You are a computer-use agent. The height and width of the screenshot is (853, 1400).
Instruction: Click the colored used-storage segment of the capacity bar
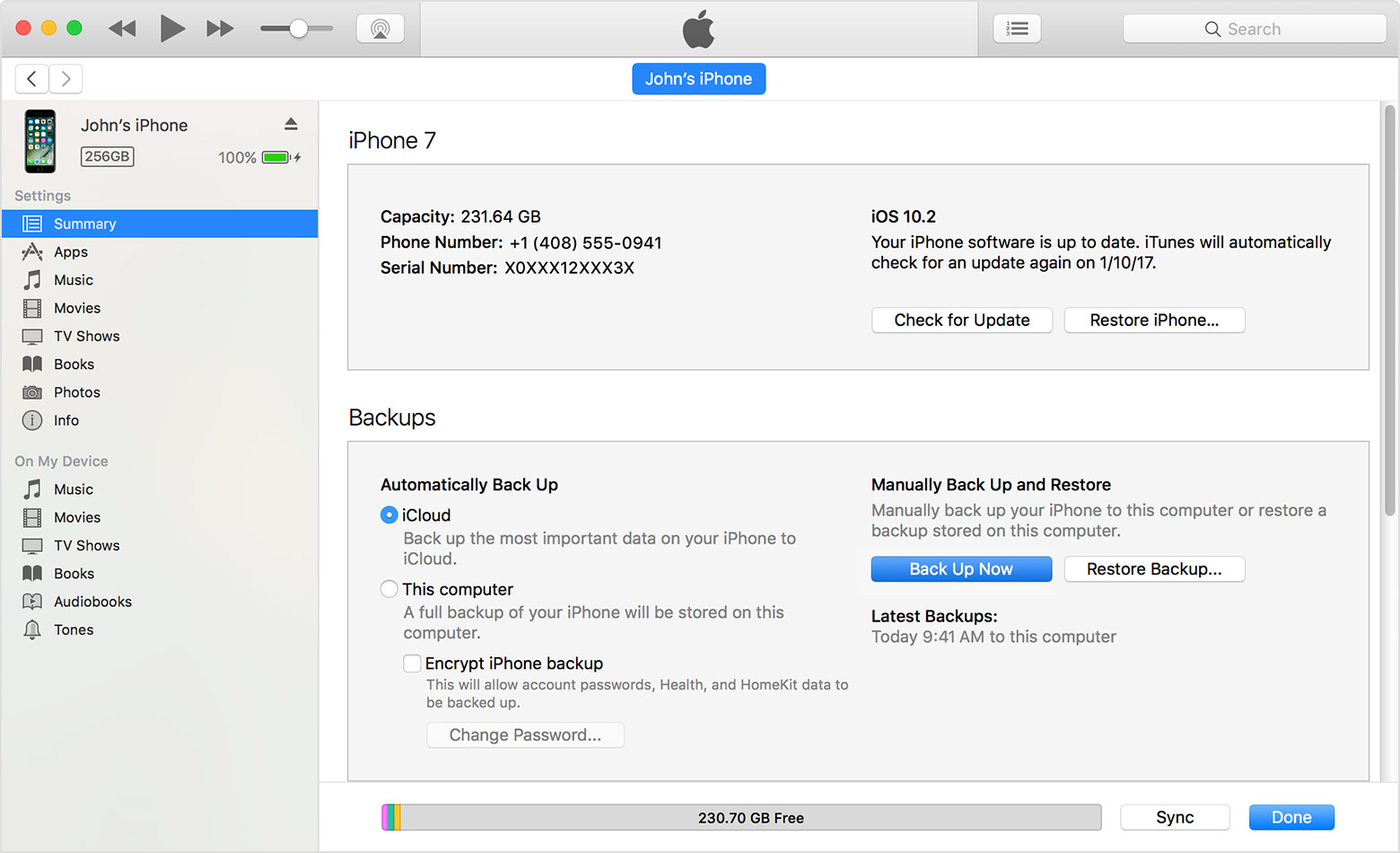pyautogui.click(x=391, y=817)
